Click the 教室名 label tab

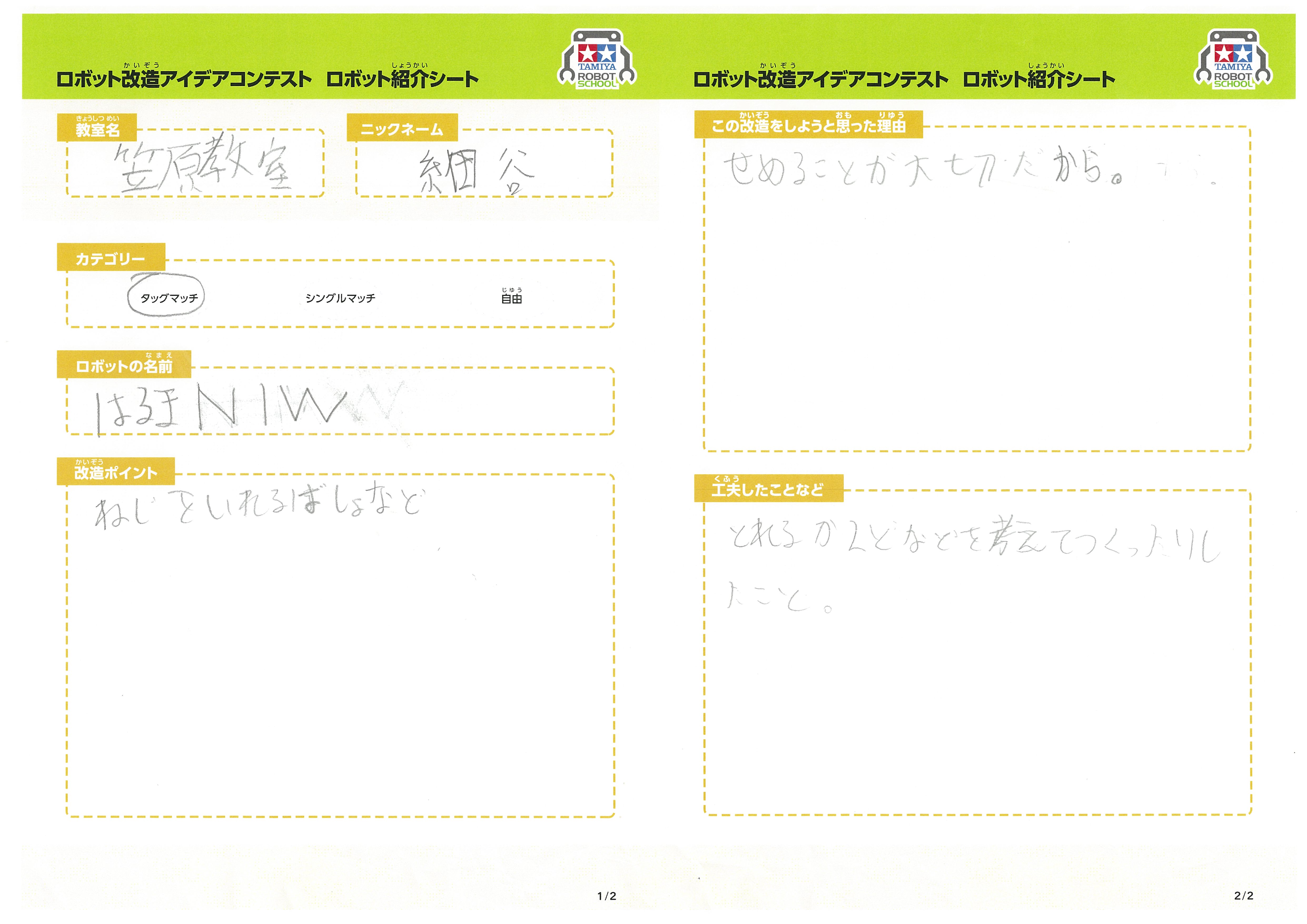pyautogui.click(x=97, y=127)
